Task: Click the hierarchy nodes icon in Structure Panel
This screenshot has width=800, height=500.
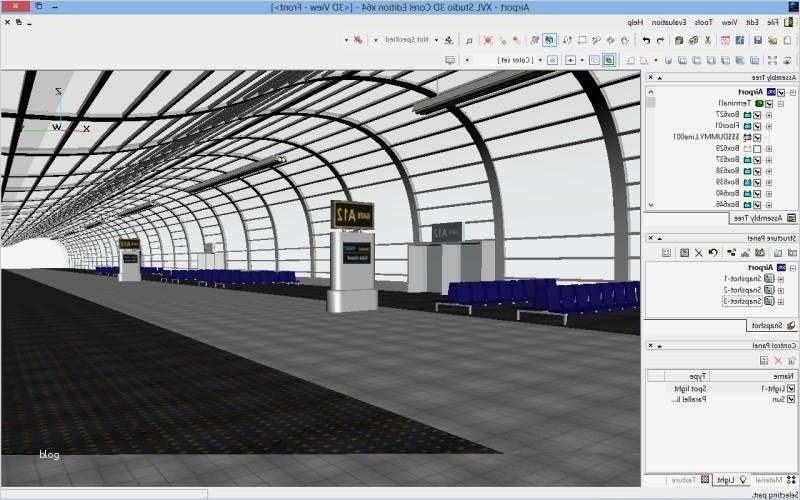Action: pyautogui.click(x=732, y=253)
